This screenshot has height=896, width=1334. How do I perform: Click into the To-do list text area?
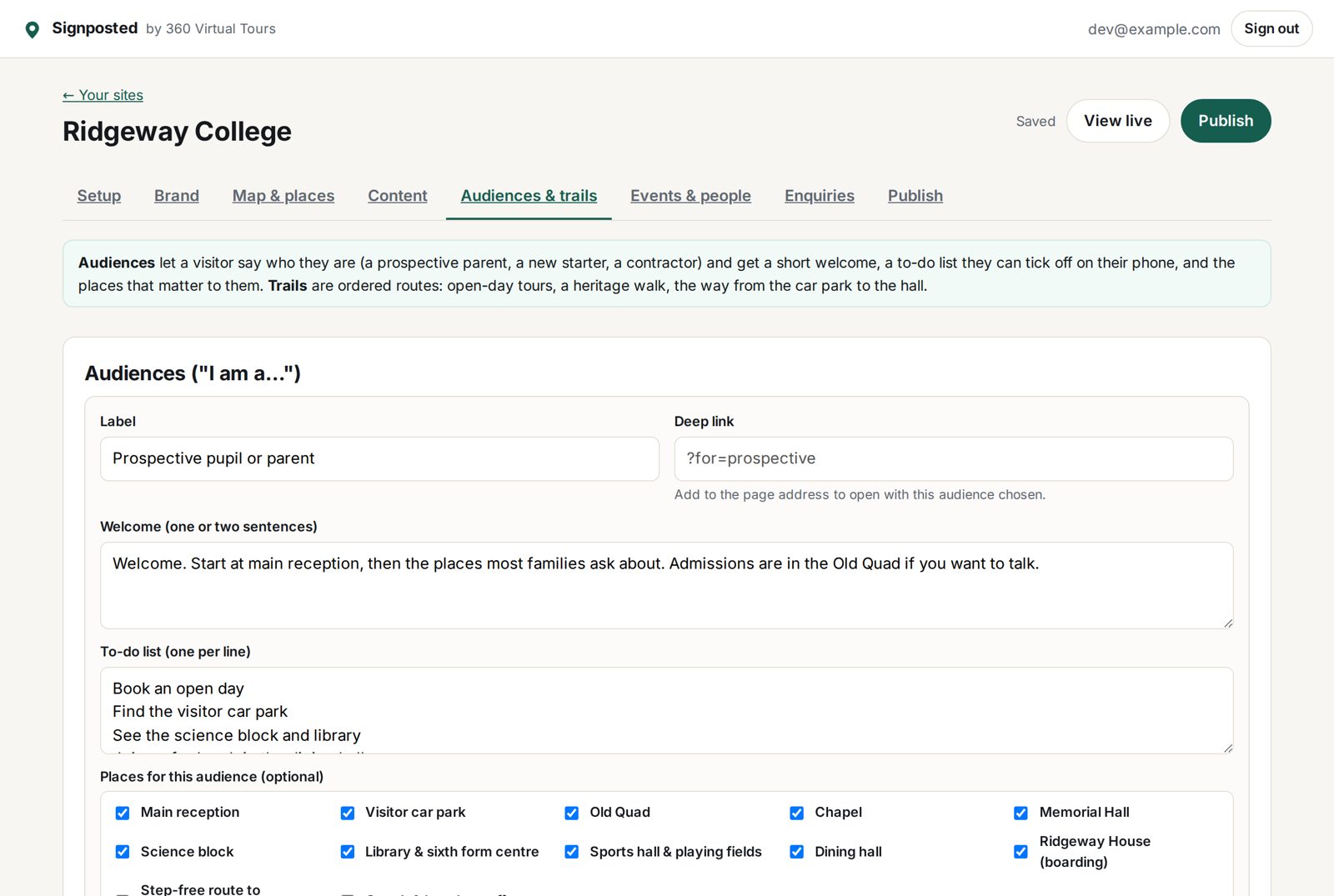point(667,710)
